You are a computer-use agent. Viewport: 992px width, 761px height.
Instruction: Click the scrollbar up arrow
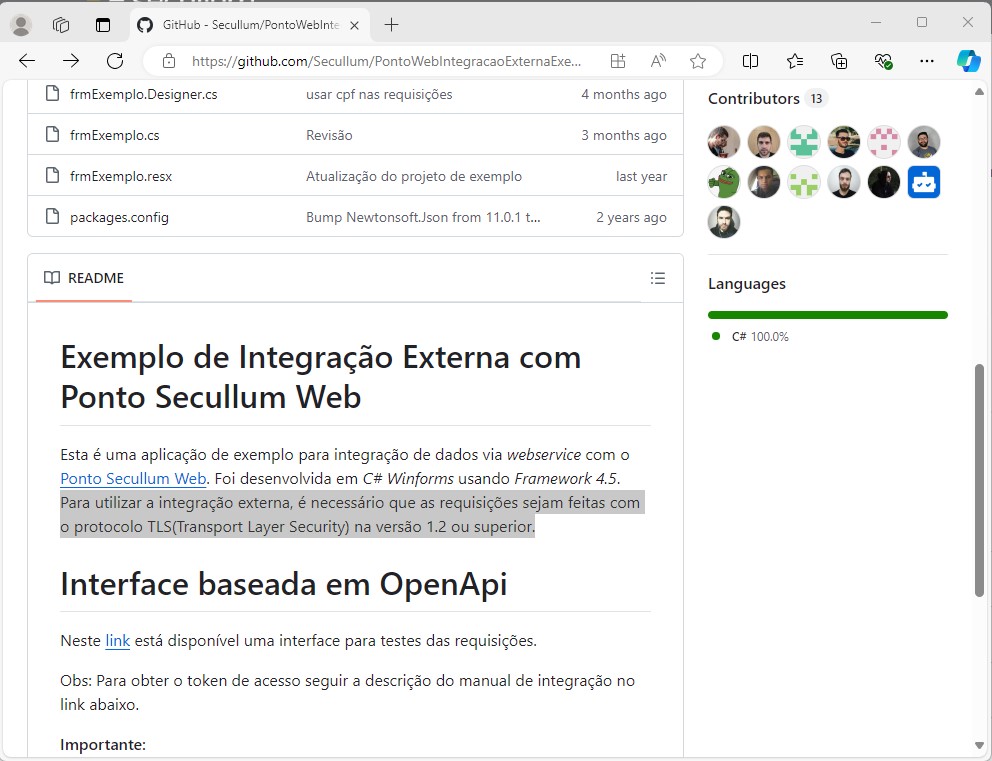pyautogui.click(x=979, y=92)
